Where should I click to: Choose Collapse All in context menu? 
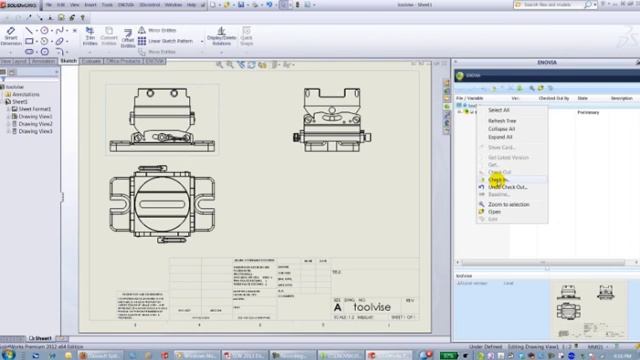coord(501,129)
